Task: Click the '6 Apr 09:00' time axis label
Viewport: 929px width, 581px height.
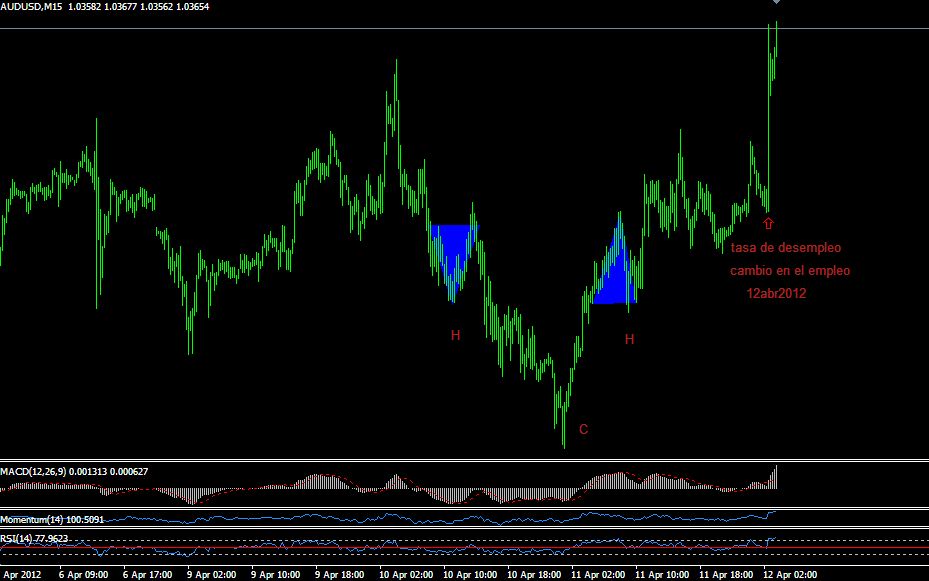Action: (x=83, y=575)
